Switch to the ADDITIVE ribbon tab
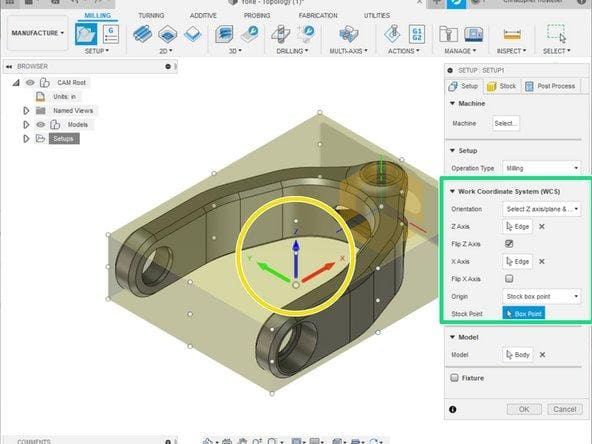This screenshot has width=592, height=444. 203,15
